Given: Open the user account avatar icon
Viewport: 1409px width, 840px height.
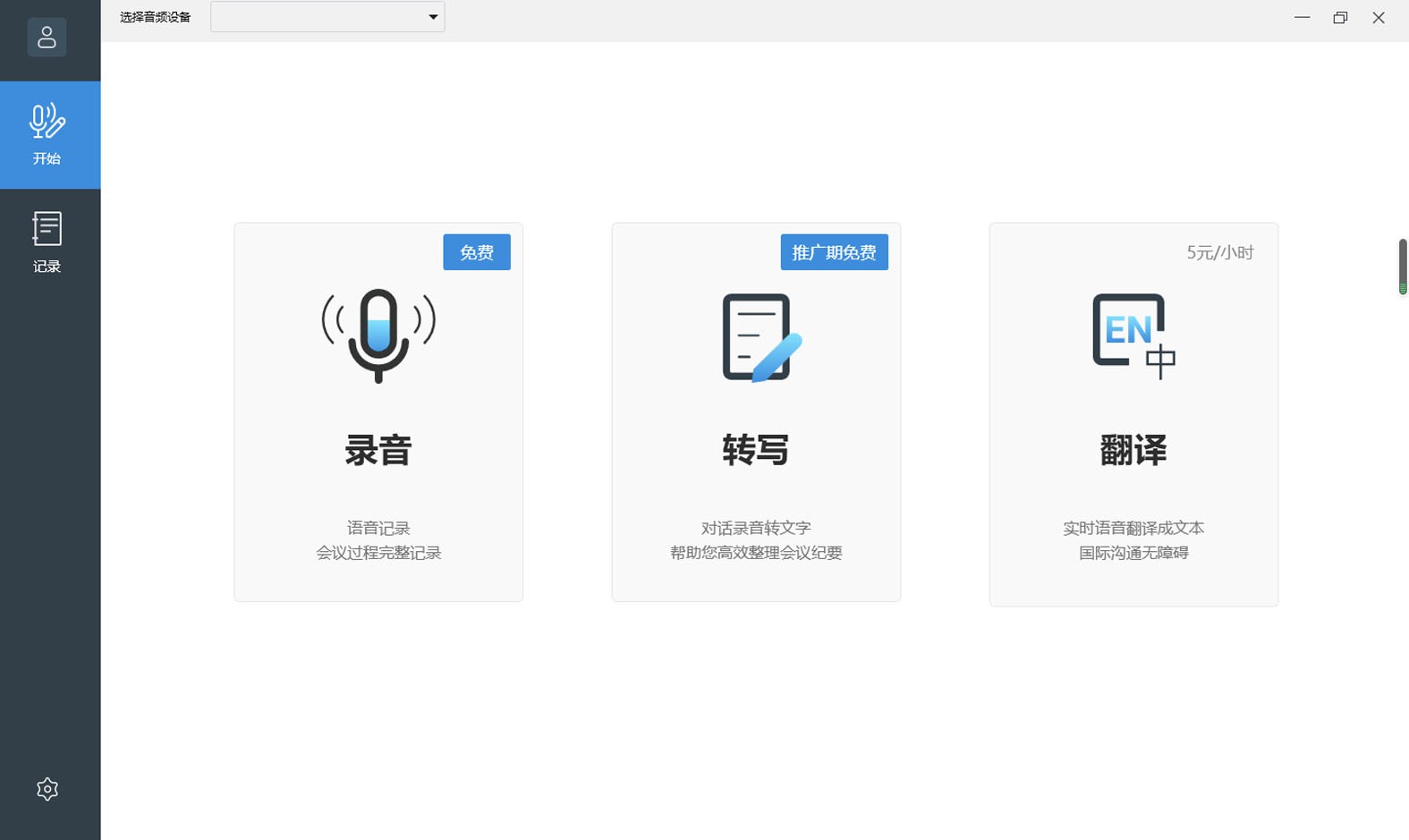Looking at the screenshot, I should click(47, 38).
